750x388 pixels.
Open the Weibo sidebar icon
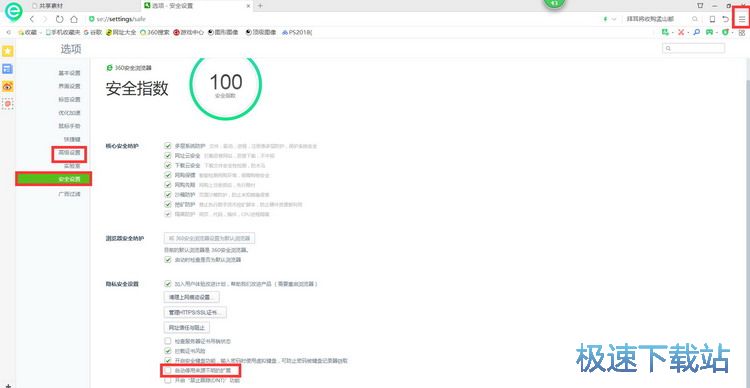point(8,87)
